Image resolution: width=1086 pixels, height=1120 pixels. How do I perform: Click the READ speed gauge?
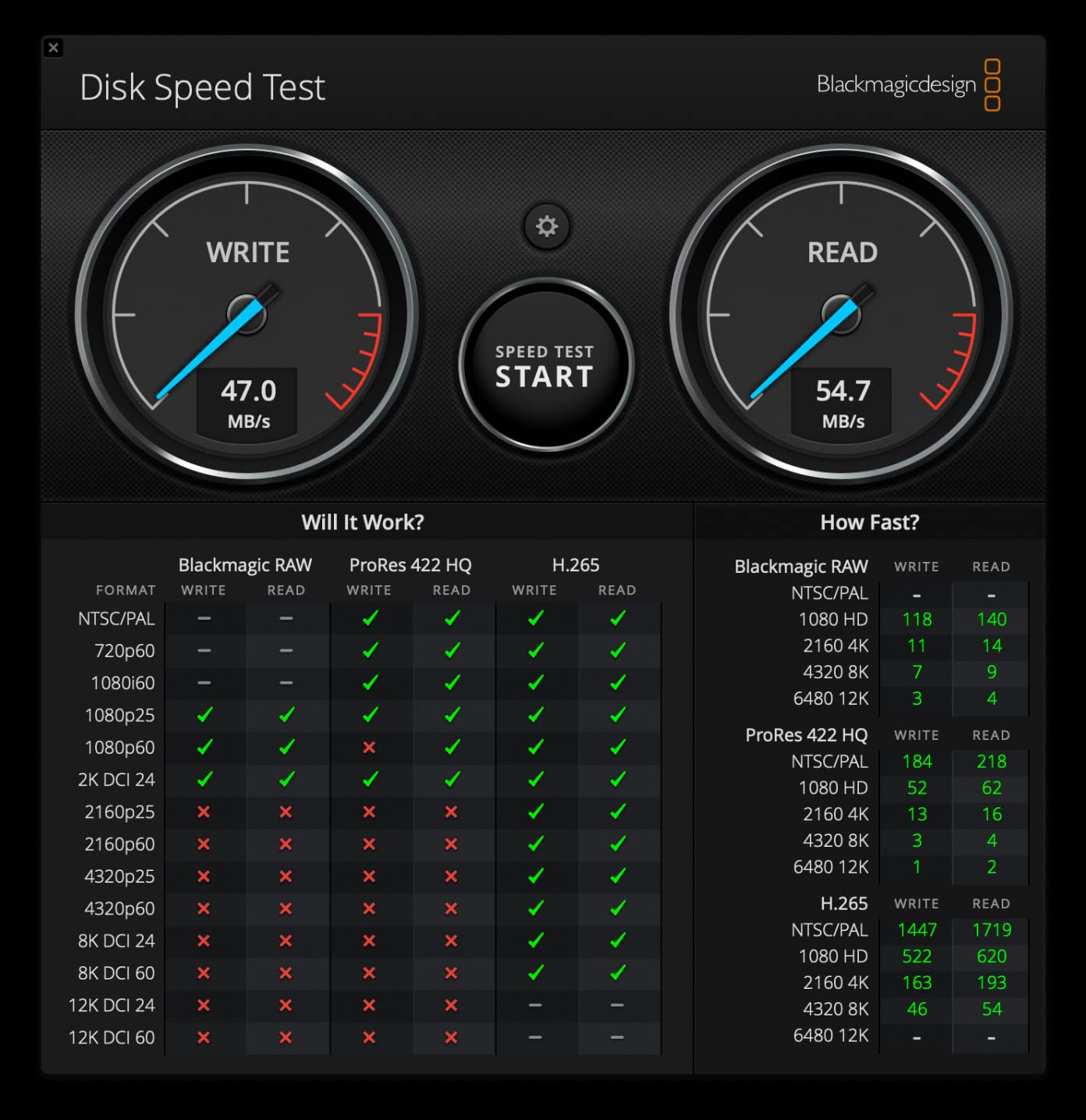pos(841,312)
